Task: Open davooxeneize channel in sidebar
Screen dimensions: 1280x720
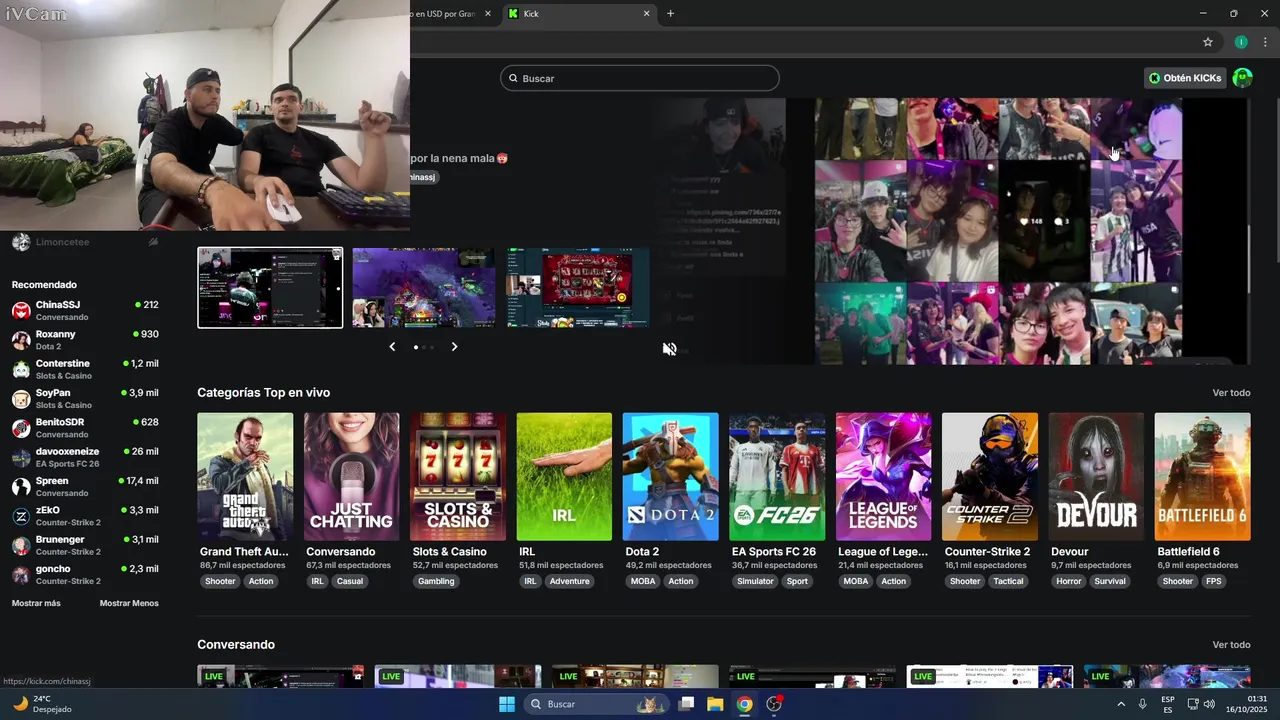Action: [x=85, y=457]
